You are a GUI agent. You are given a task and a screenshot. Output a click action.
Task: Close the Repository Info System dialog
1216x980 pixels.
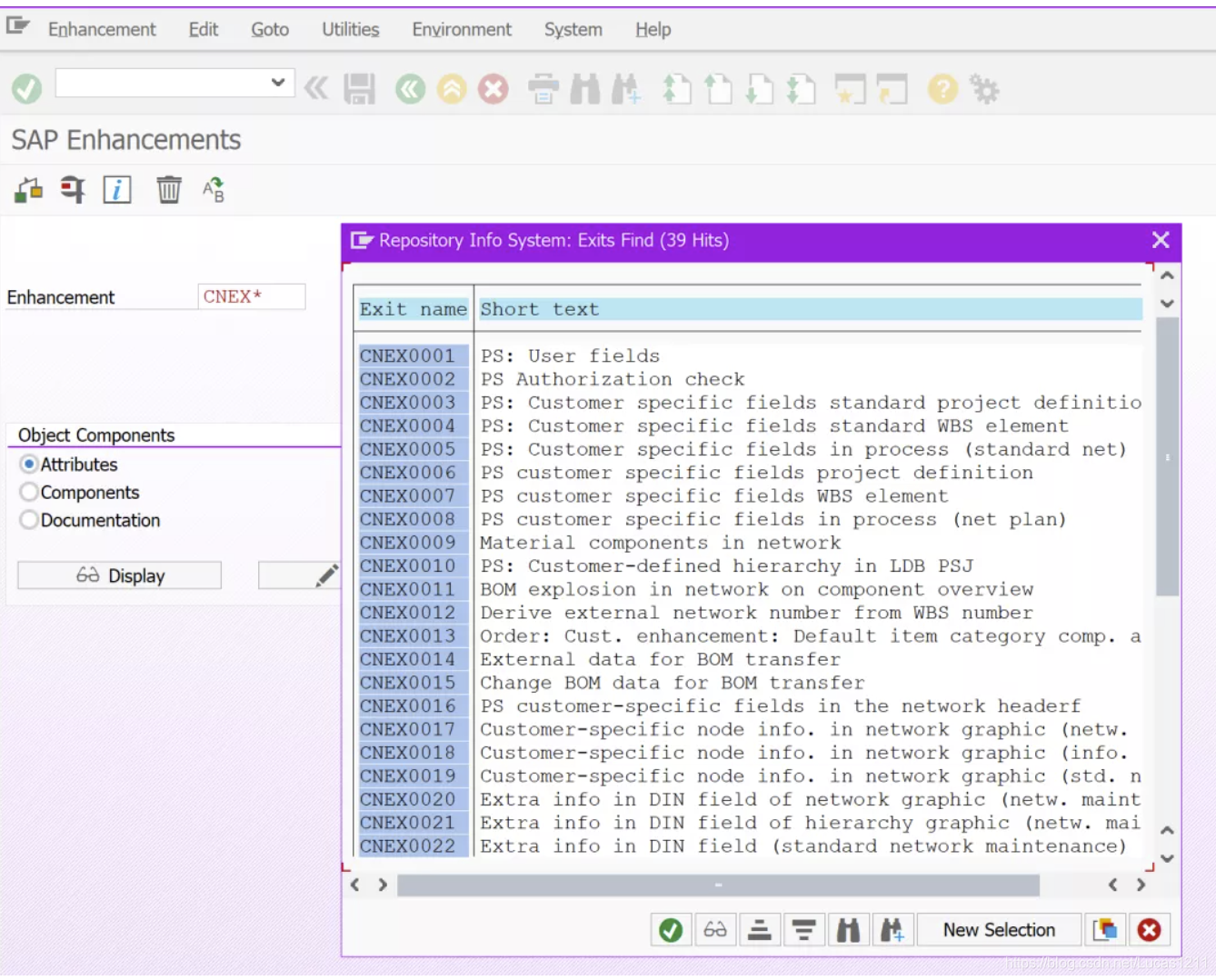[x=1161, y=240]
